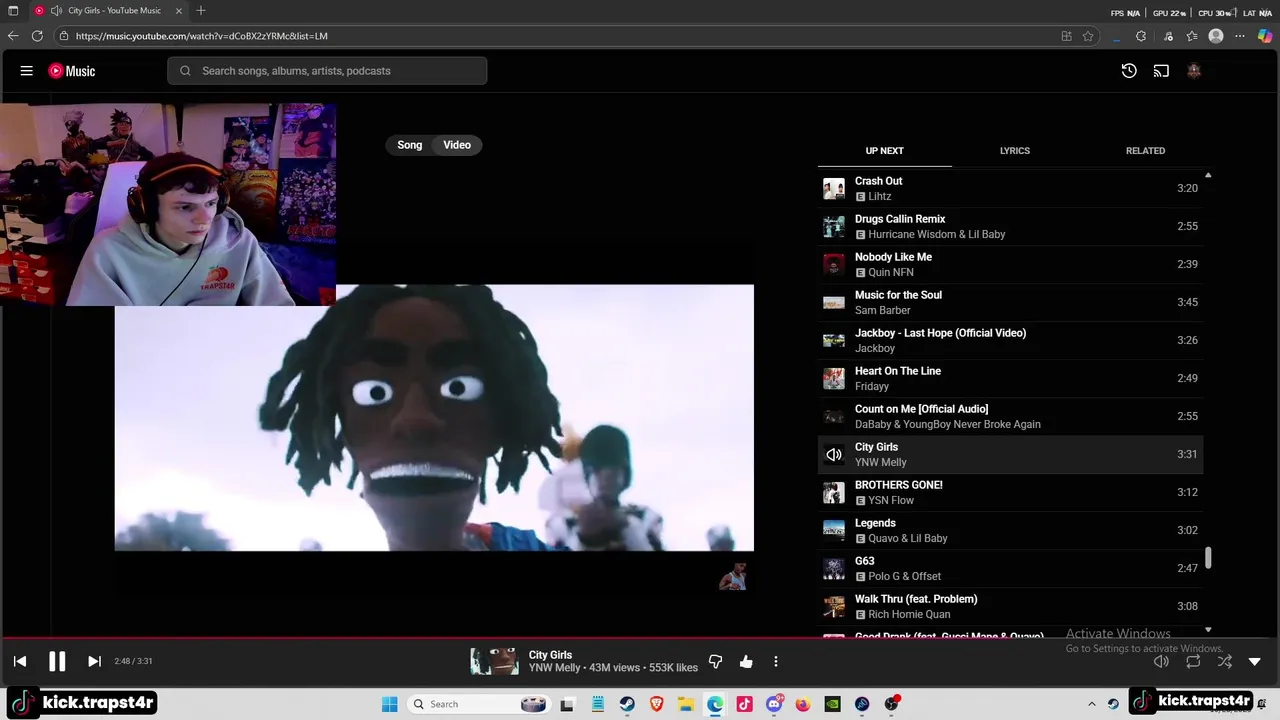Play Walk Thru (feat. Problem)
1280x720 pixels.
[x=1010, y=606]
